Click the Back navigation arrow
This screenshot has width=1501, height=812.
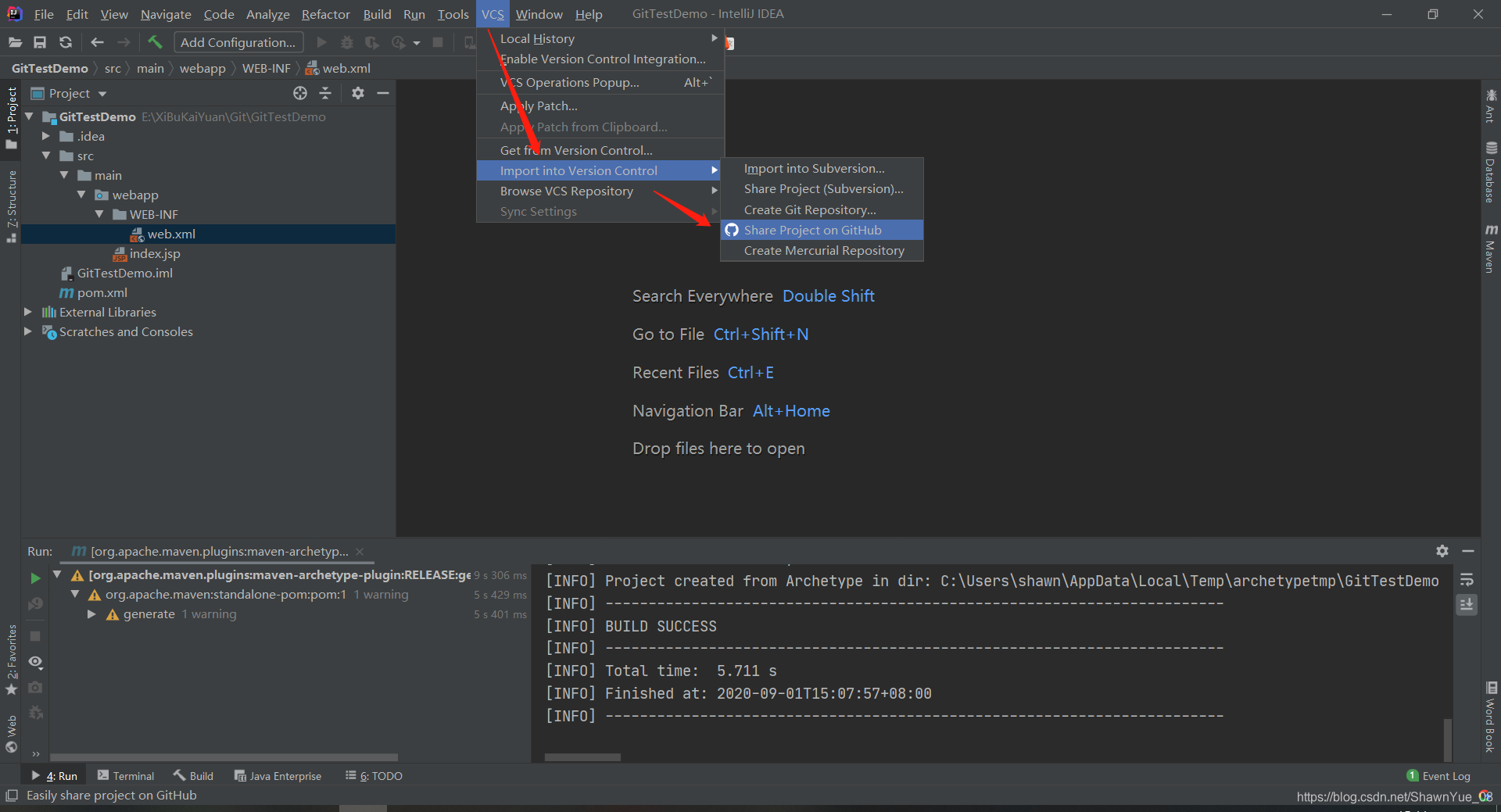[97, 42]
